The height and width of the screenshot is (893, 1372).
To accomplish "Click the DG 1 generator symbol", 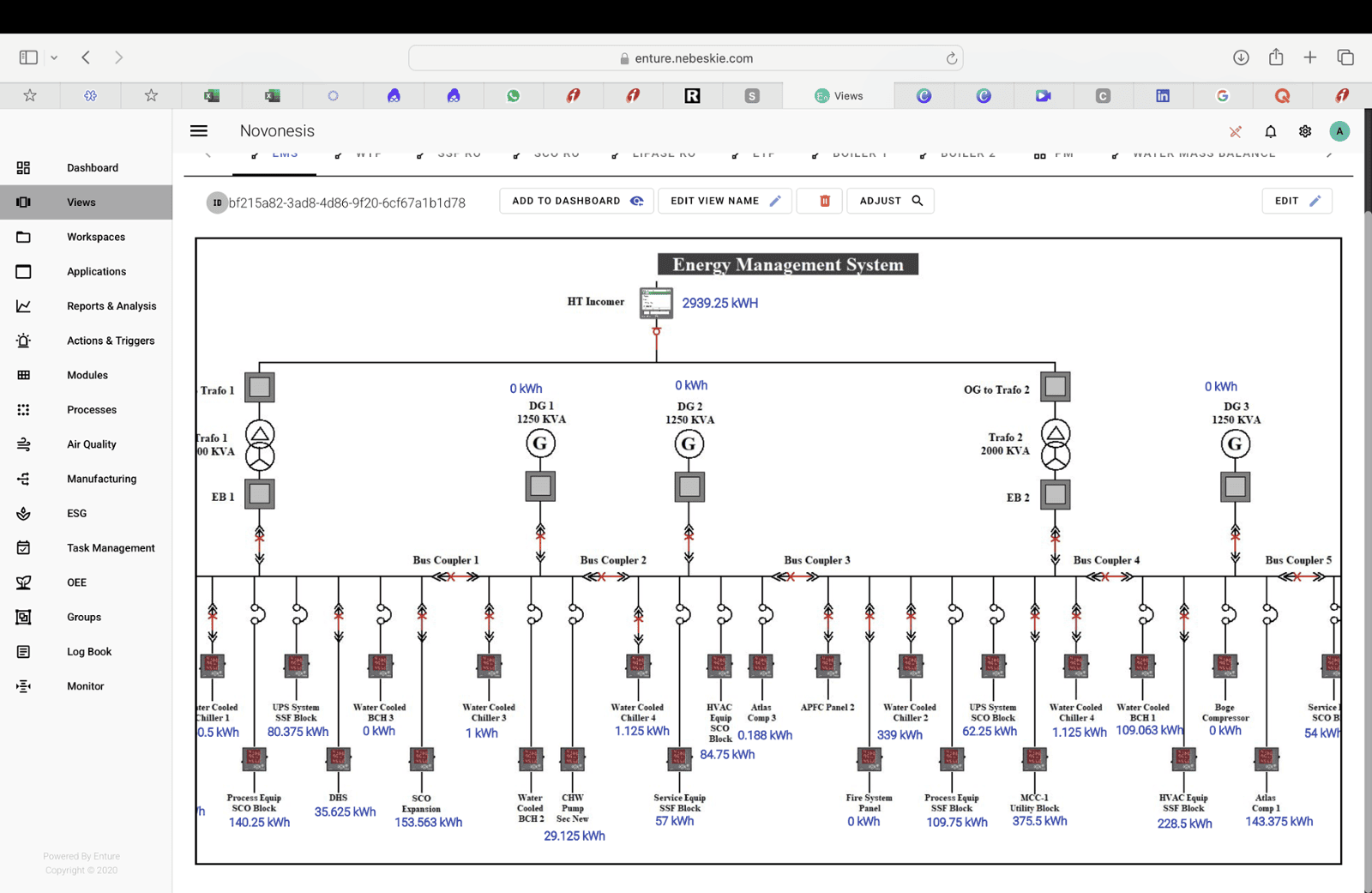I will tap(540, 443).
